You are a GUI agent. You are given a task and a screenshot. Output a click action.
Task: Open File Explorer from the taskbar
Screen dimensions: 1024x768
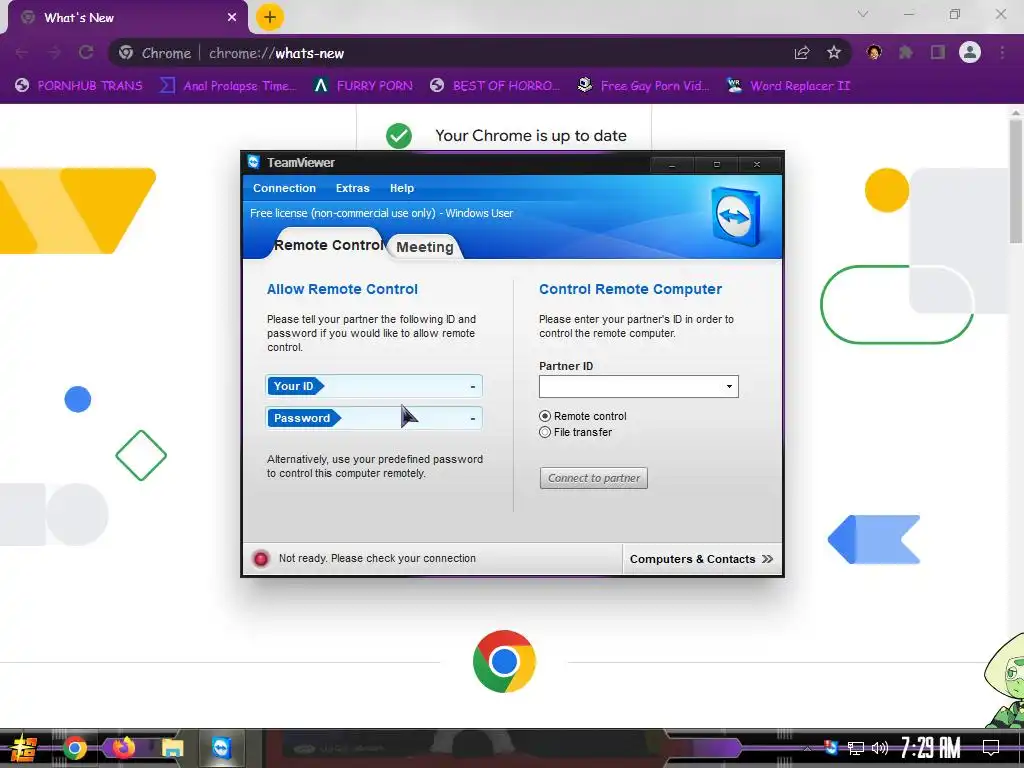click(172, 748)
